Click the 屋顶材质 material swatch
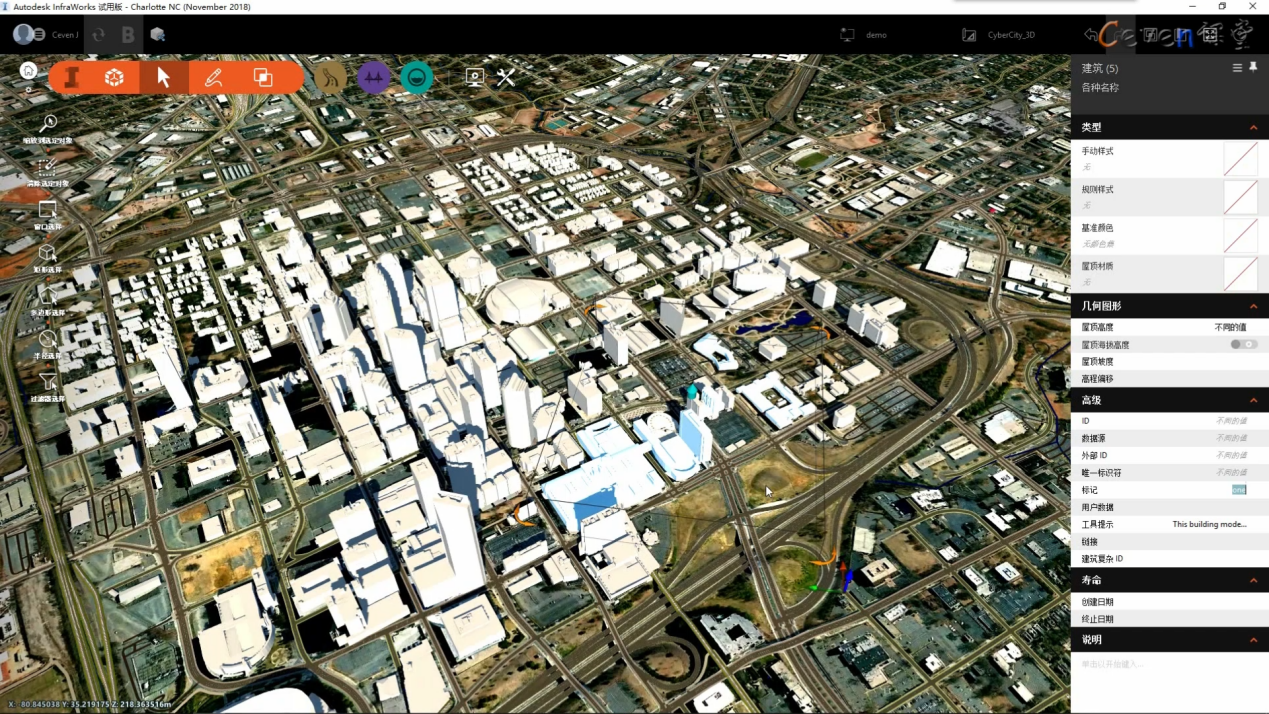 click(x=1240, y=274)
